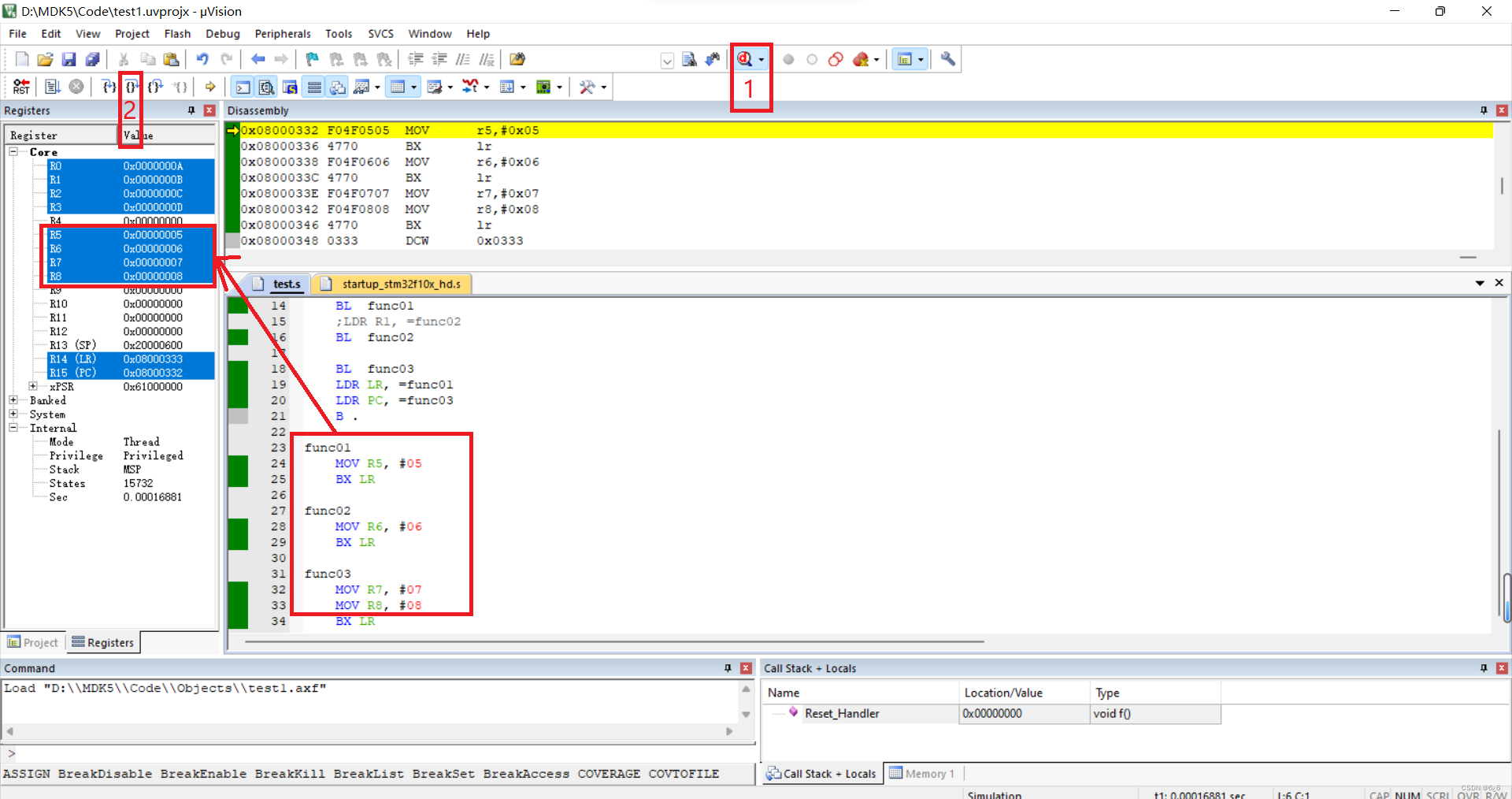Screen dimensions: 1512x799
Task: Toggle auto-hide pin on Call Stack panel
Action: (x=1484, y=668)
